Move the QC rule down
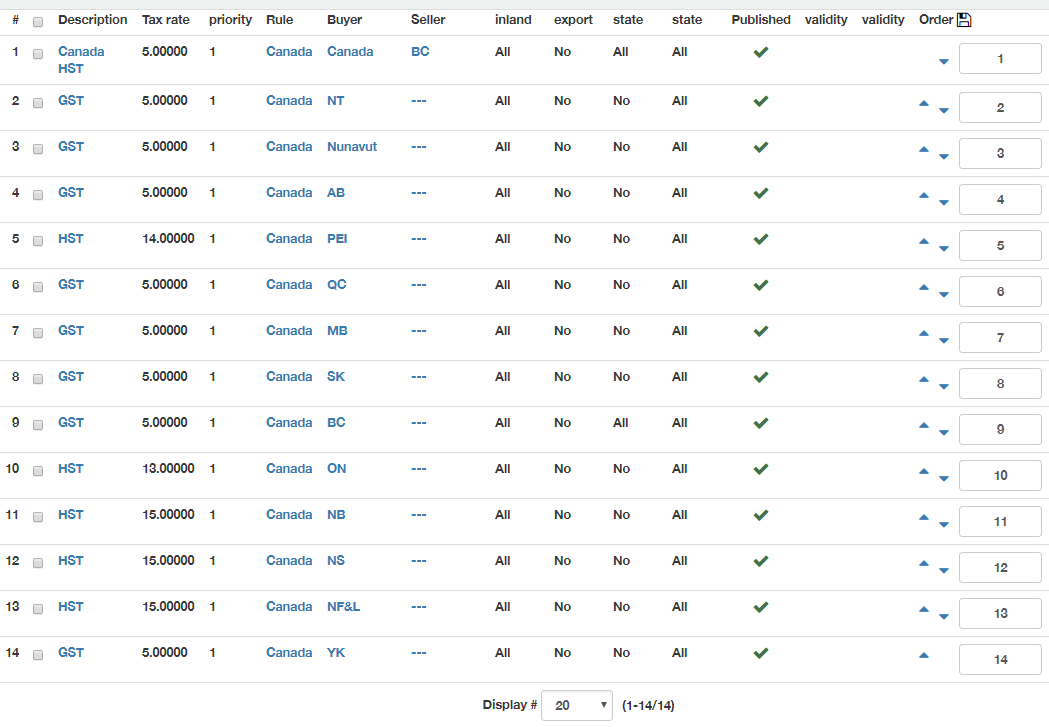 (944, 294)
